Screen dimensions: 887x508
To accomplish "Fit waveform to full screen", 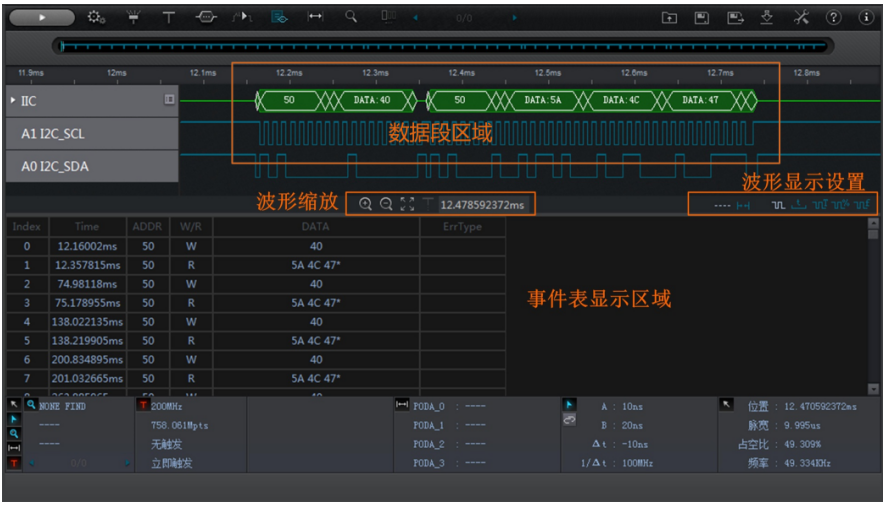I will (x=407, y=204).
